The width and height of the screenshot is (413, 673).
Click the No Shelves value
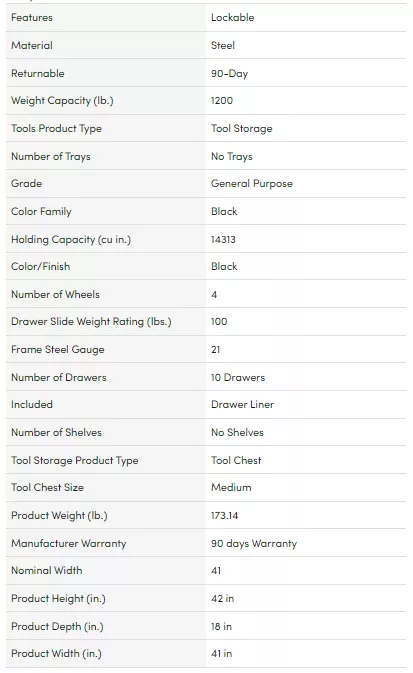tap(237, 433)
